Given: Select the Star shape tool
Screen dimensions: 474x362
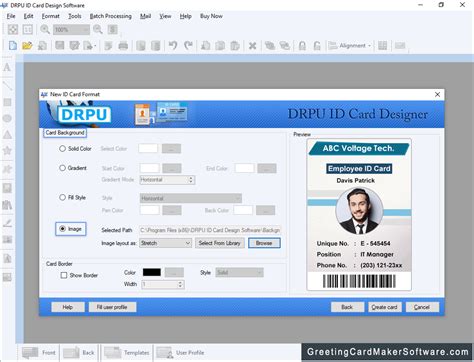Looking at the screenshot, I should pos(7,151).
